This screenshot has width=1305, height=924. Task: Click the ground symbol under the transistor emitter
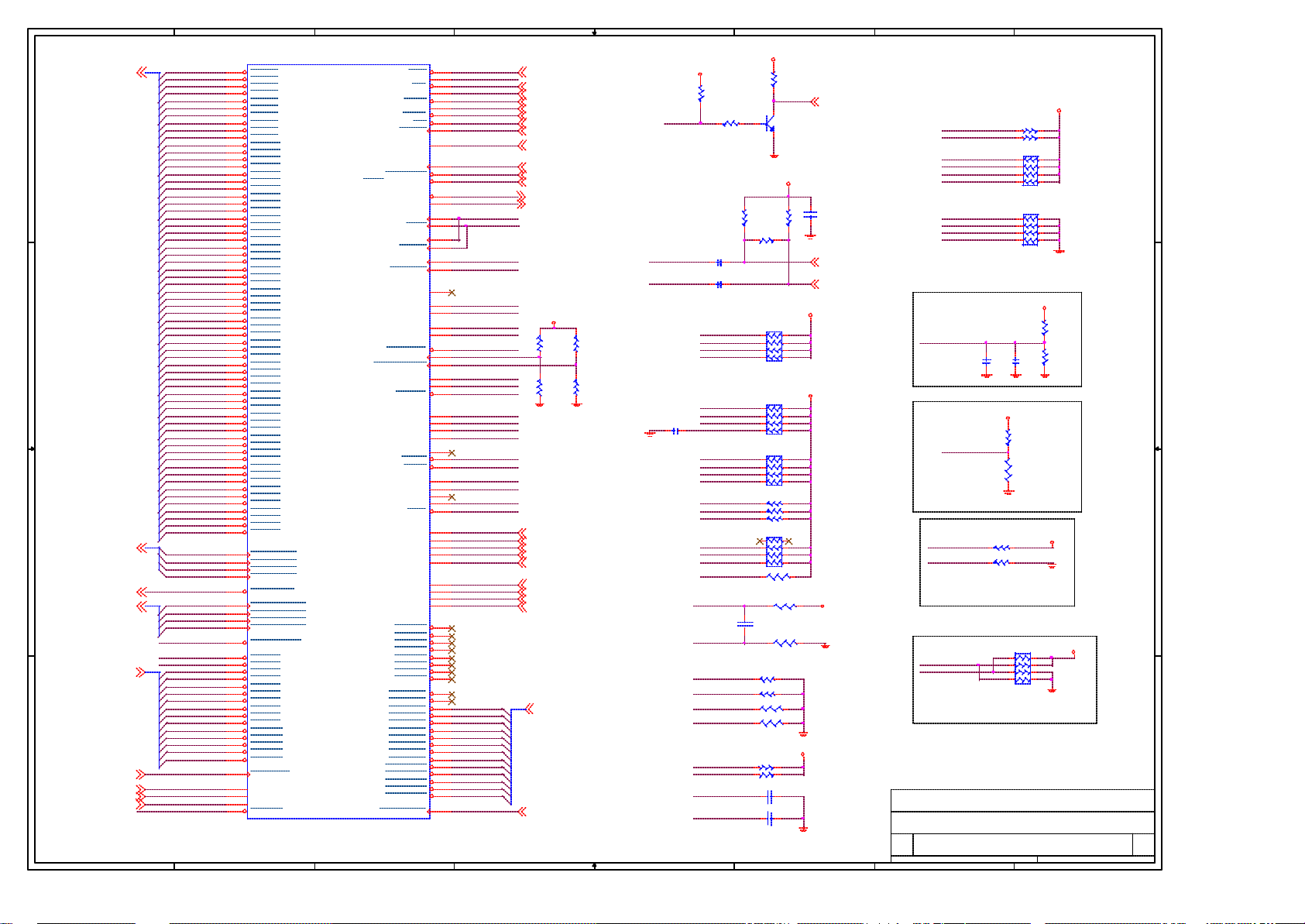774,156
